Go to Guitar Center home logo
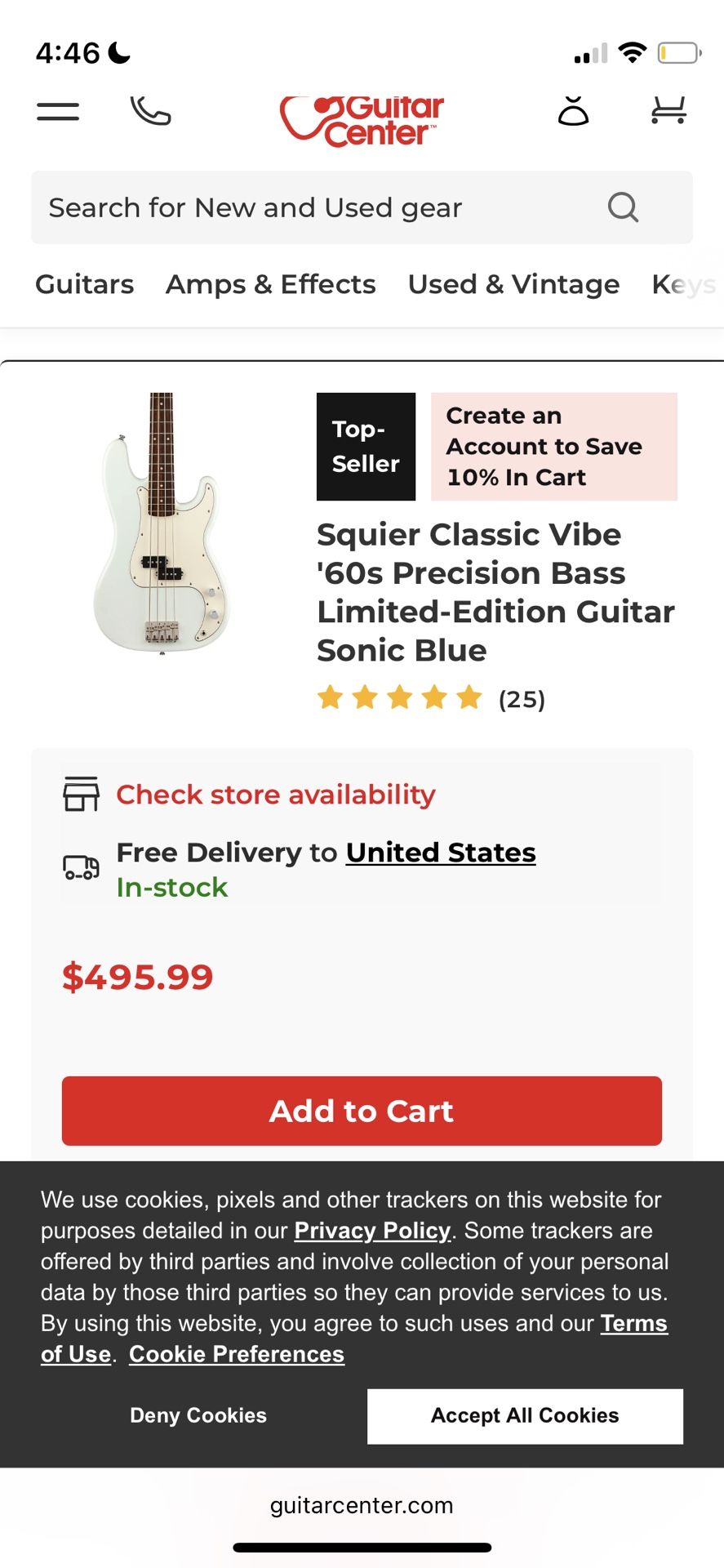Screen dimensions: 724x1568 362,122
